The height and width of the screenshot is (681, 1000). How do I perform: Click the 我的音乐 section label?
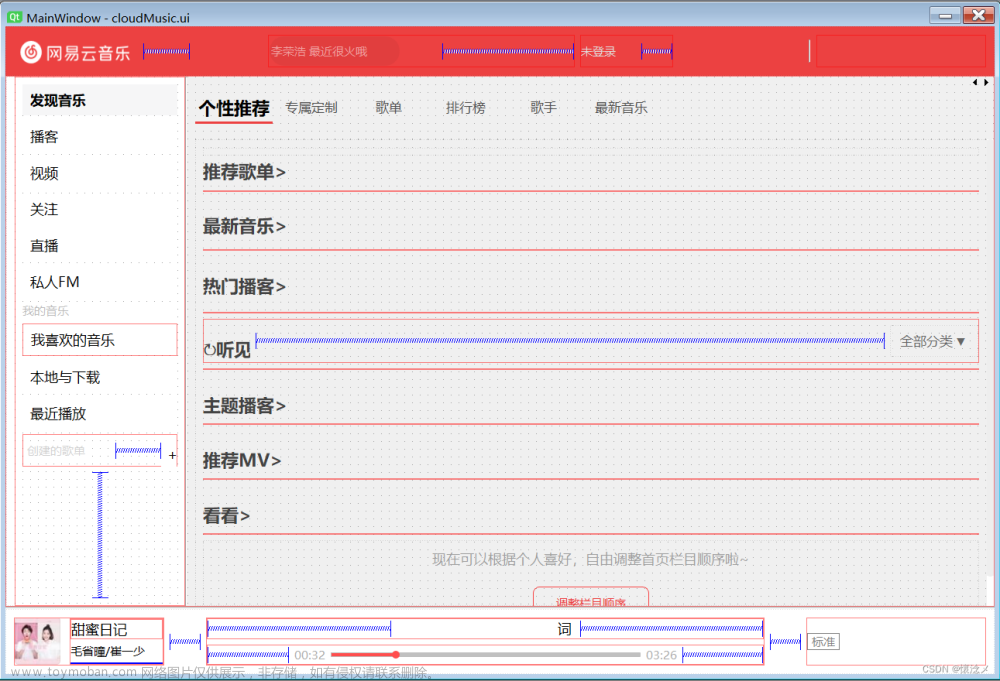tap(45, 311)
